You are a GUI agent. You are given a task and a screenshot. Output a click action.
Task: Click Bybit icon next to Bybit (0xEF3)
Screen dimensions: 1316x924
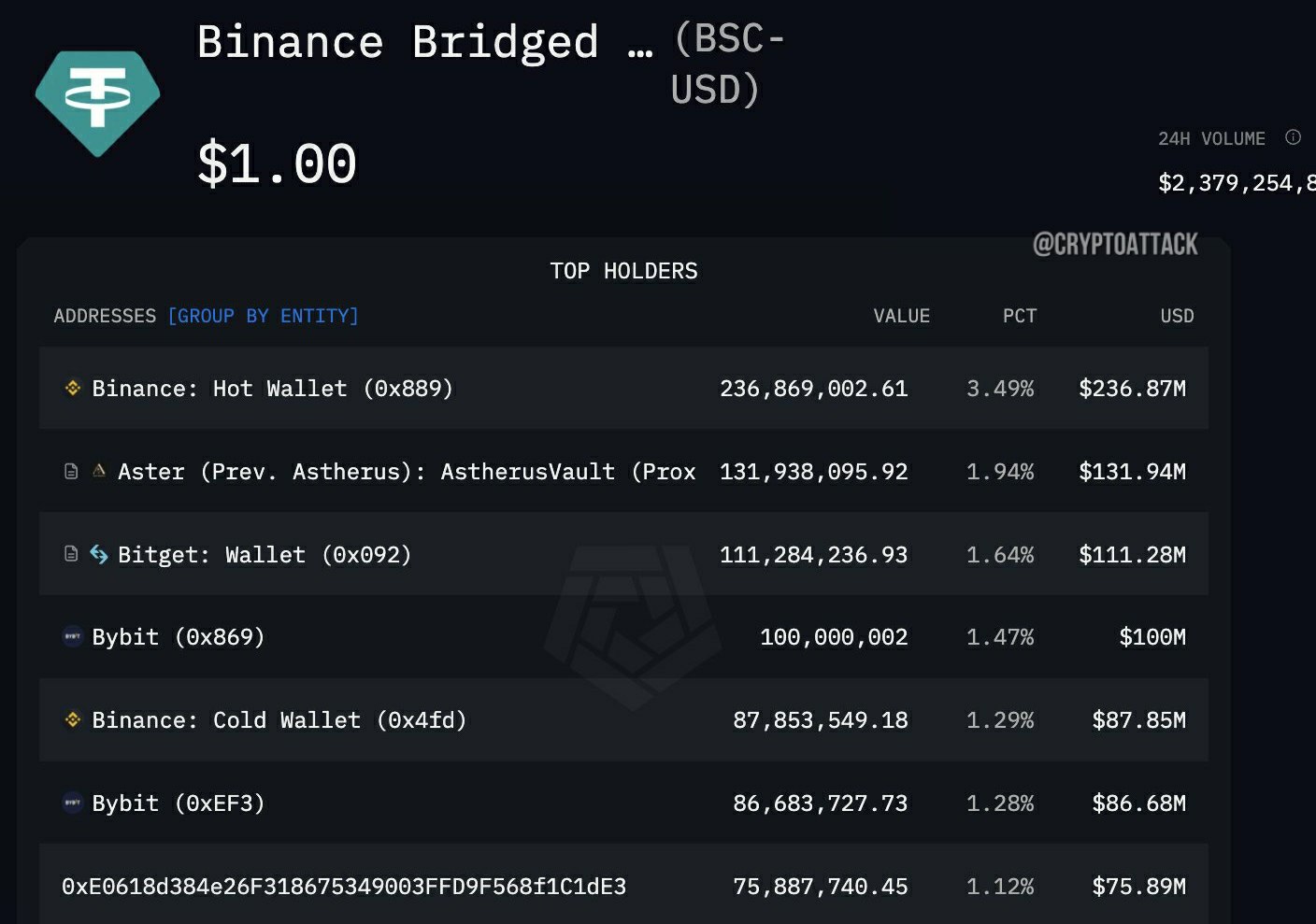72,803
